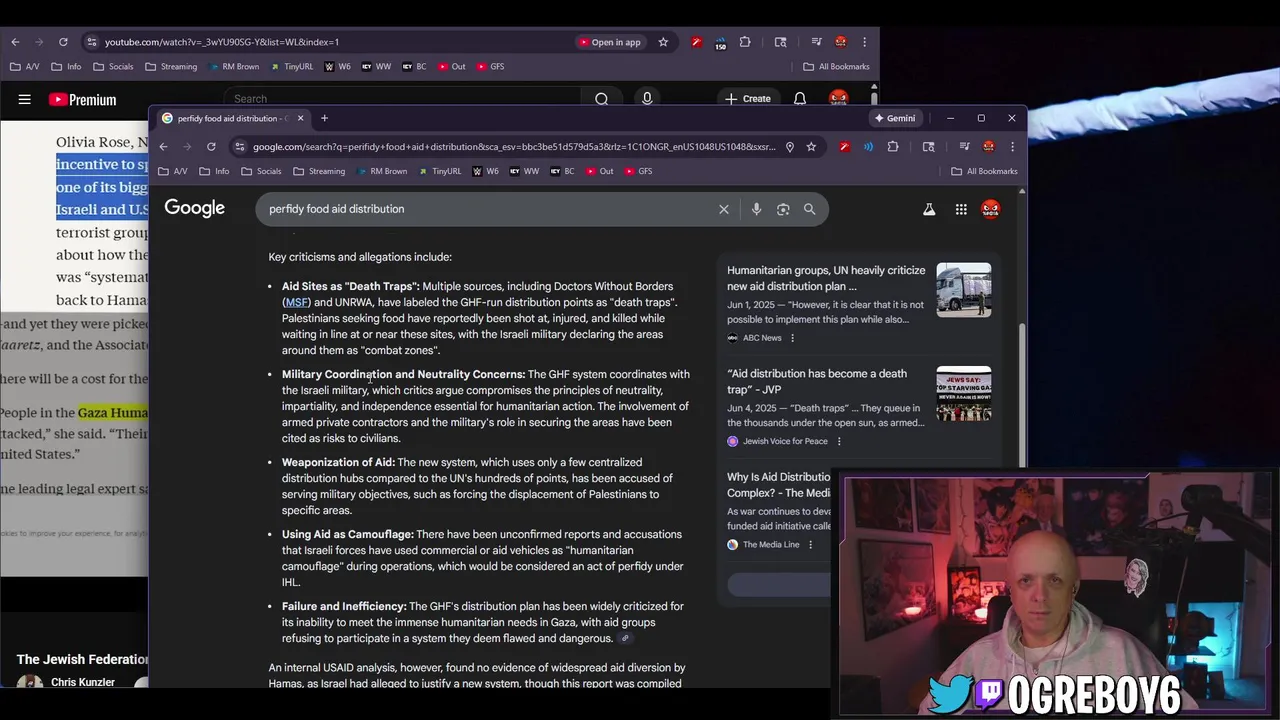View site information for google.com
Viewport: 1280px width, 720px height.
pos(239,147)
